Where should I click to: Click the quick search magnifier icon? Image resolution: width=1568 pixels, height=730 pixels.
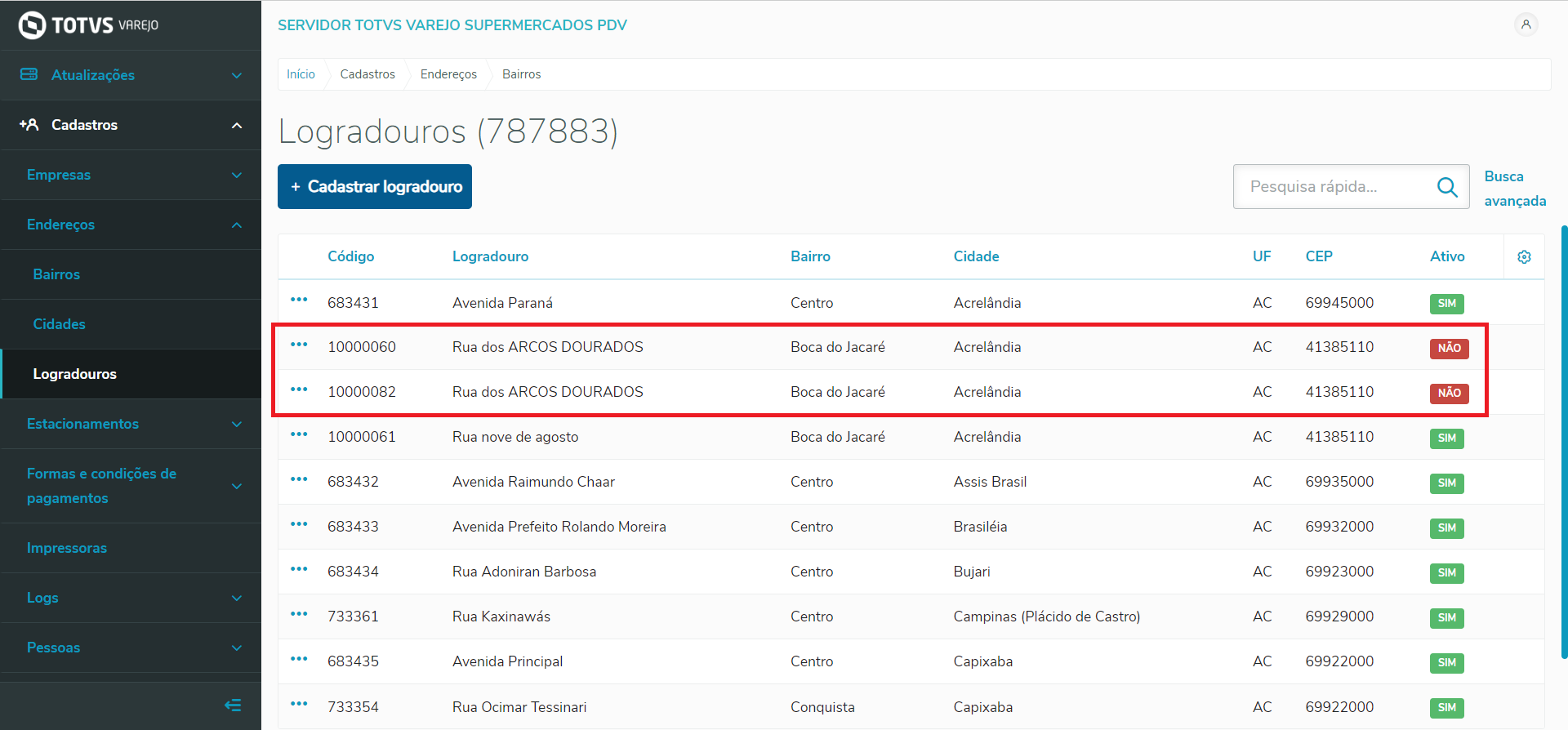1447,187
